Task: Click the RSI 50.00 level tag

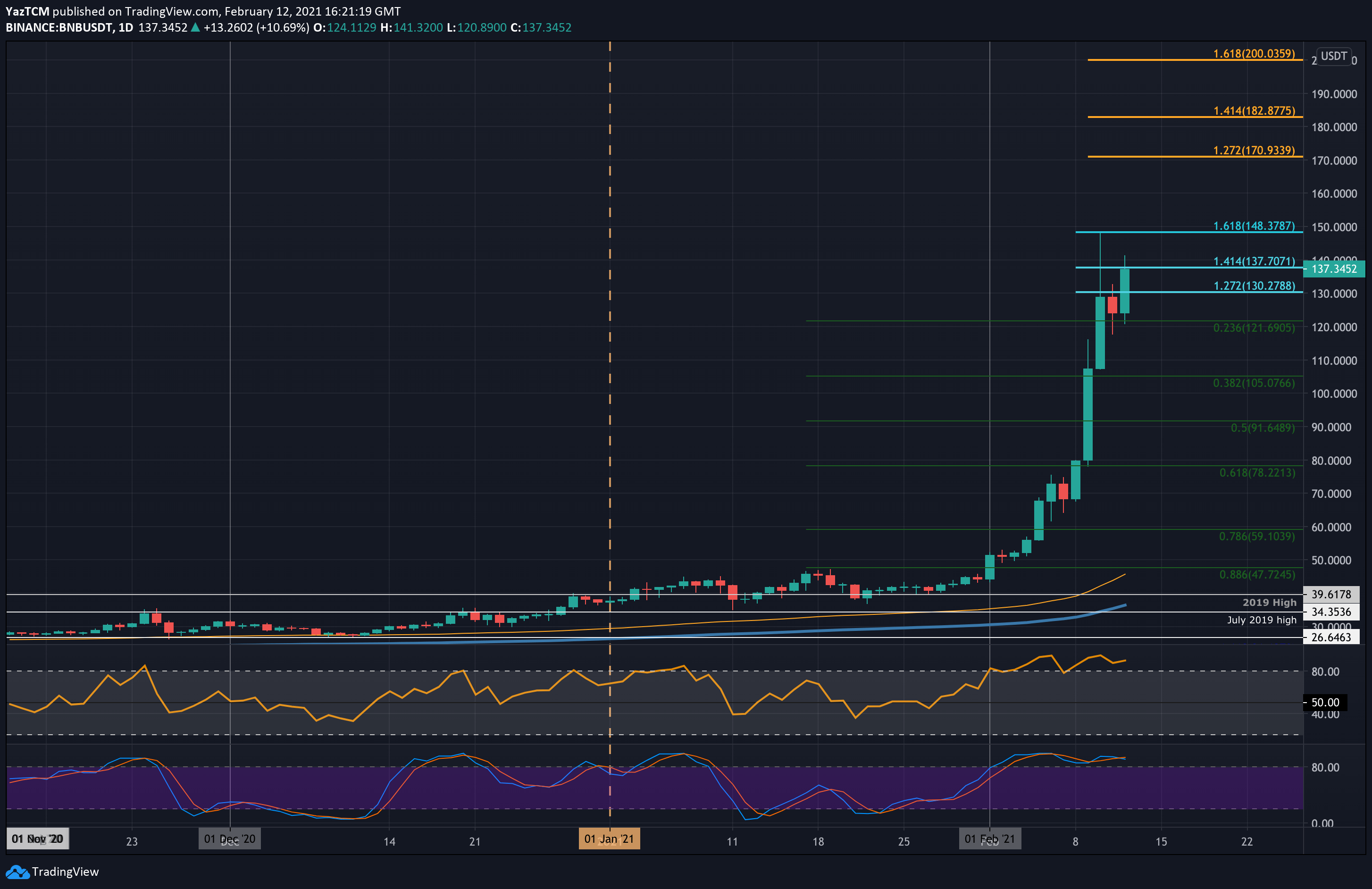Action: tap(1325, 702)
